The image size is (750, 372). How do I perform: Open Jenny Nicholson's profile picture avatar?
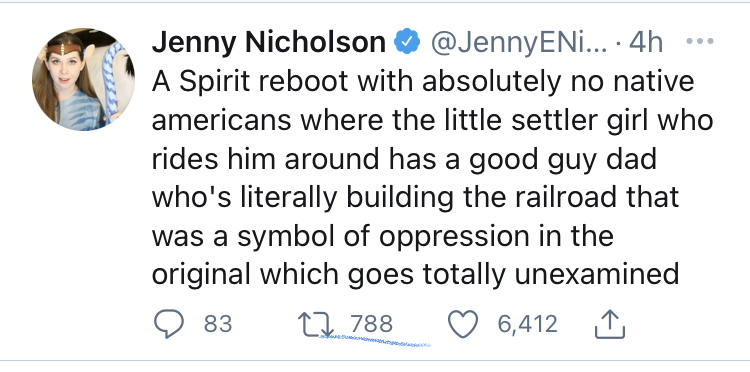pyautogui.click(x=83, y=79)
